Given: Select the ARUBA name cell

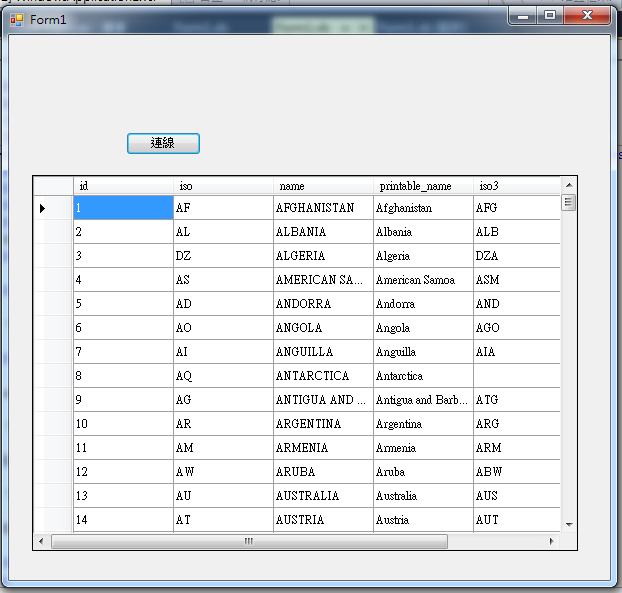Looking at the screenshot, I should point(323,472).
